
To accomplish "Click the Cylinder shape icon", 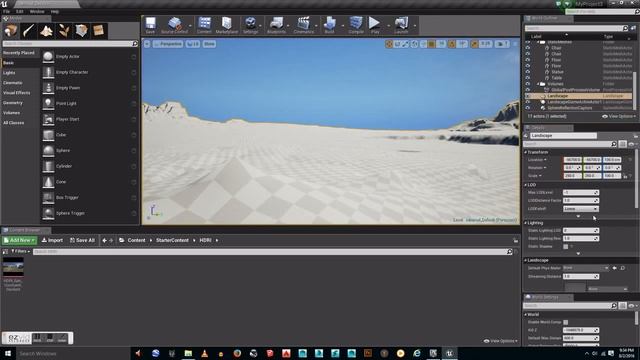I will (48, 166).
